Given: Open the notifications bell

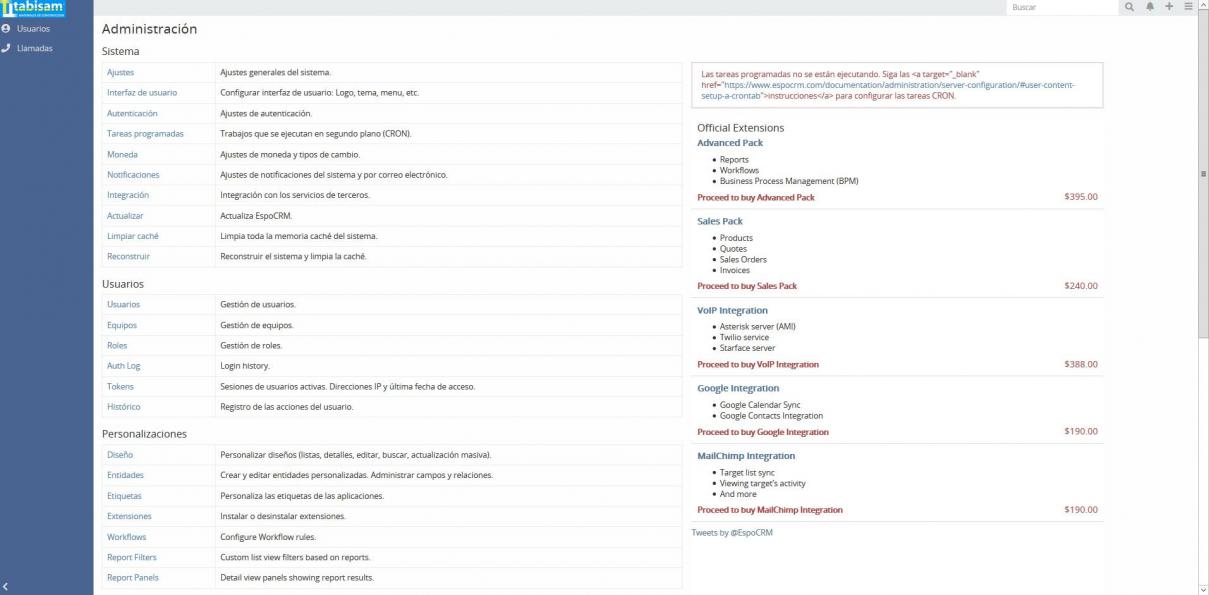Looking at the screenshot, I should coord(1150,7).
